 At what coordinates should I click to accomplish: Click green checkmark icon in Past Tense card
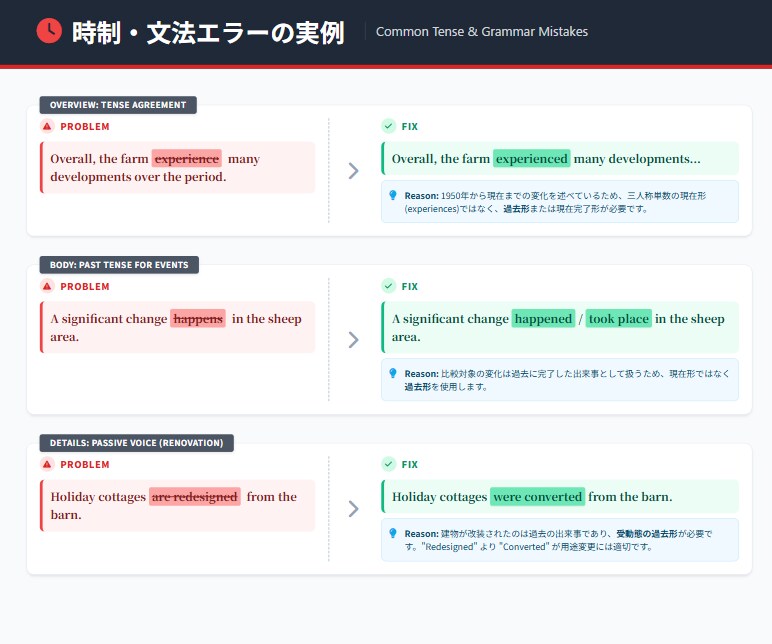[x=388, y=286]
